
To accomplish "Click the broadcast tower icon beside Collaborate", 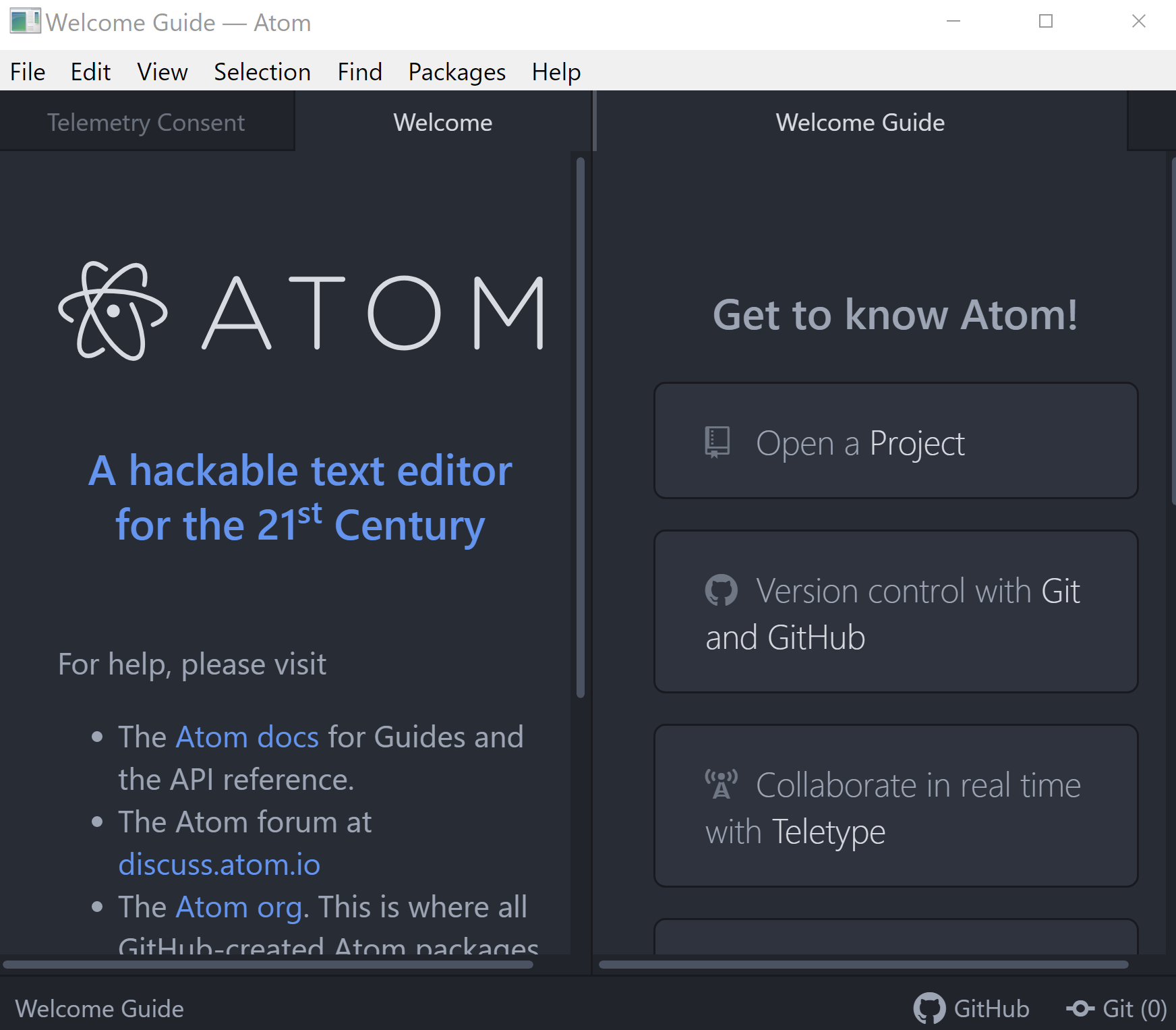I will click(721, 784).
